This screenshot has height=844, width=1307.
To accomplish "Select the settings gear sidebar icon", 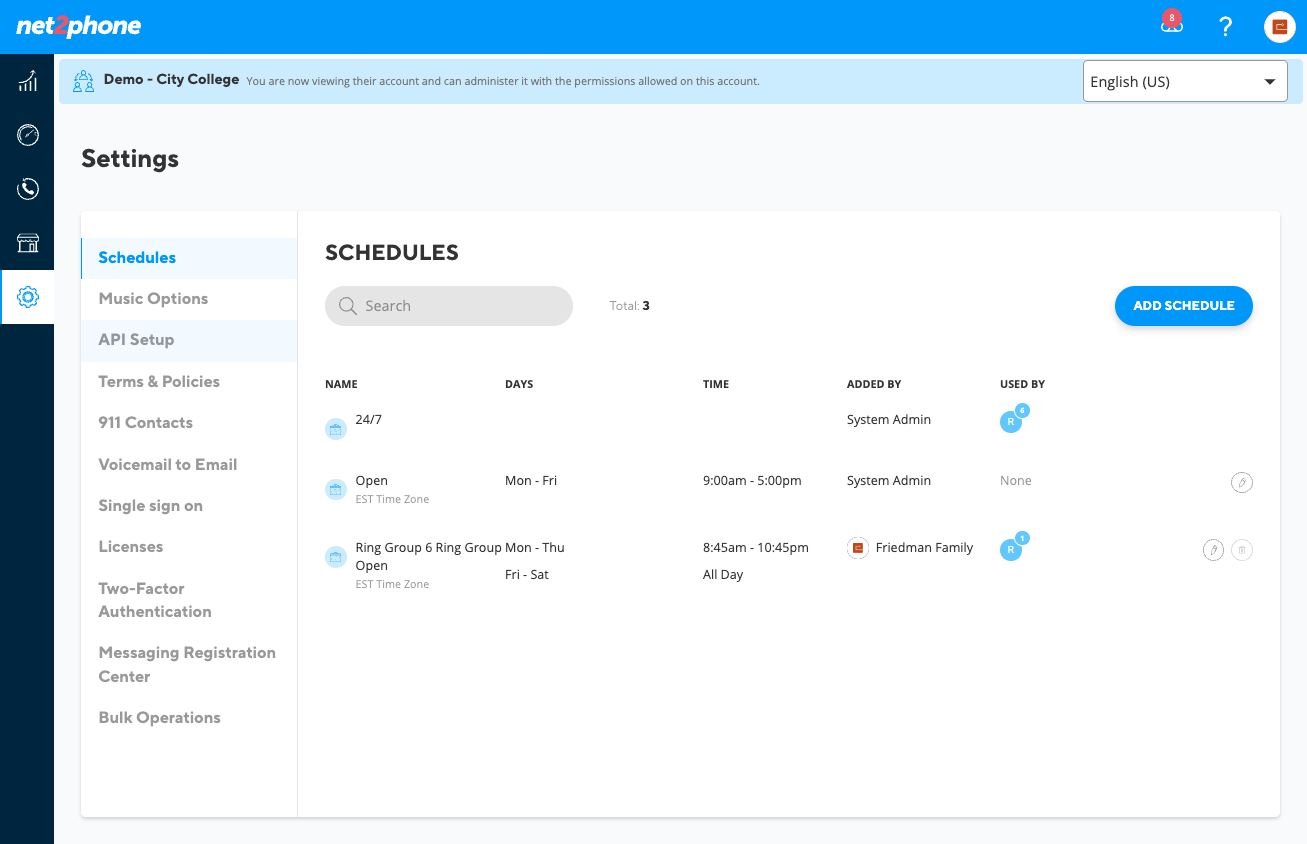I will pyautogui.click(x=28, y=297).
